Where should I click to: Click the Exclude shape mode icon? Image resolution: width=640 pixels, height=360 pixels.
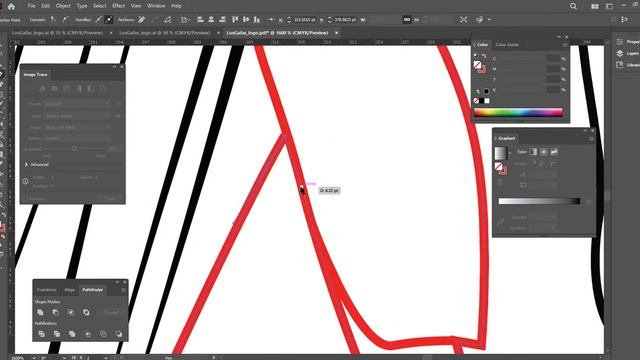click(86, 313)
